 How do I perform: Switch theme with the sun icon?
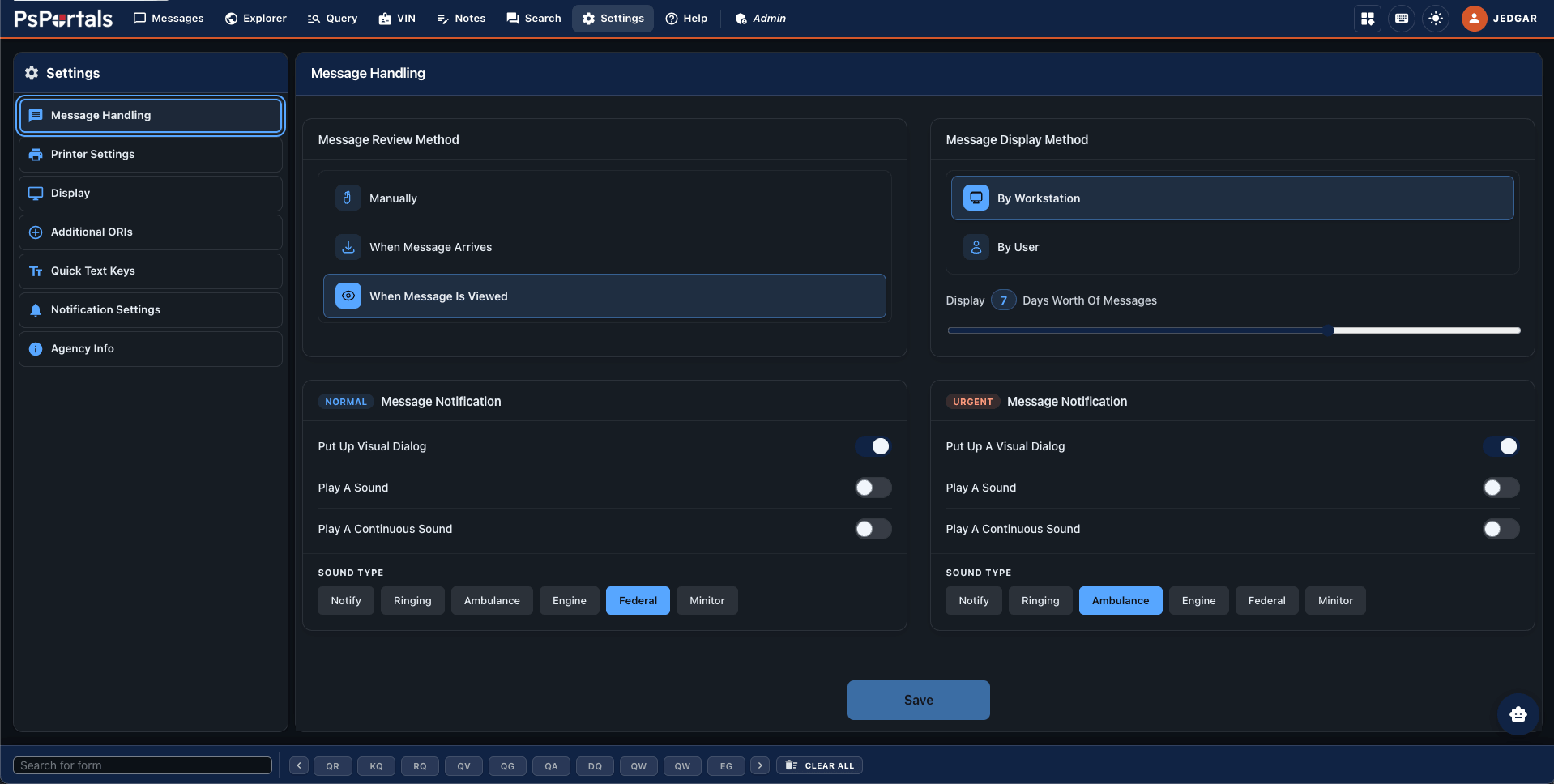tap(1436, 19)
